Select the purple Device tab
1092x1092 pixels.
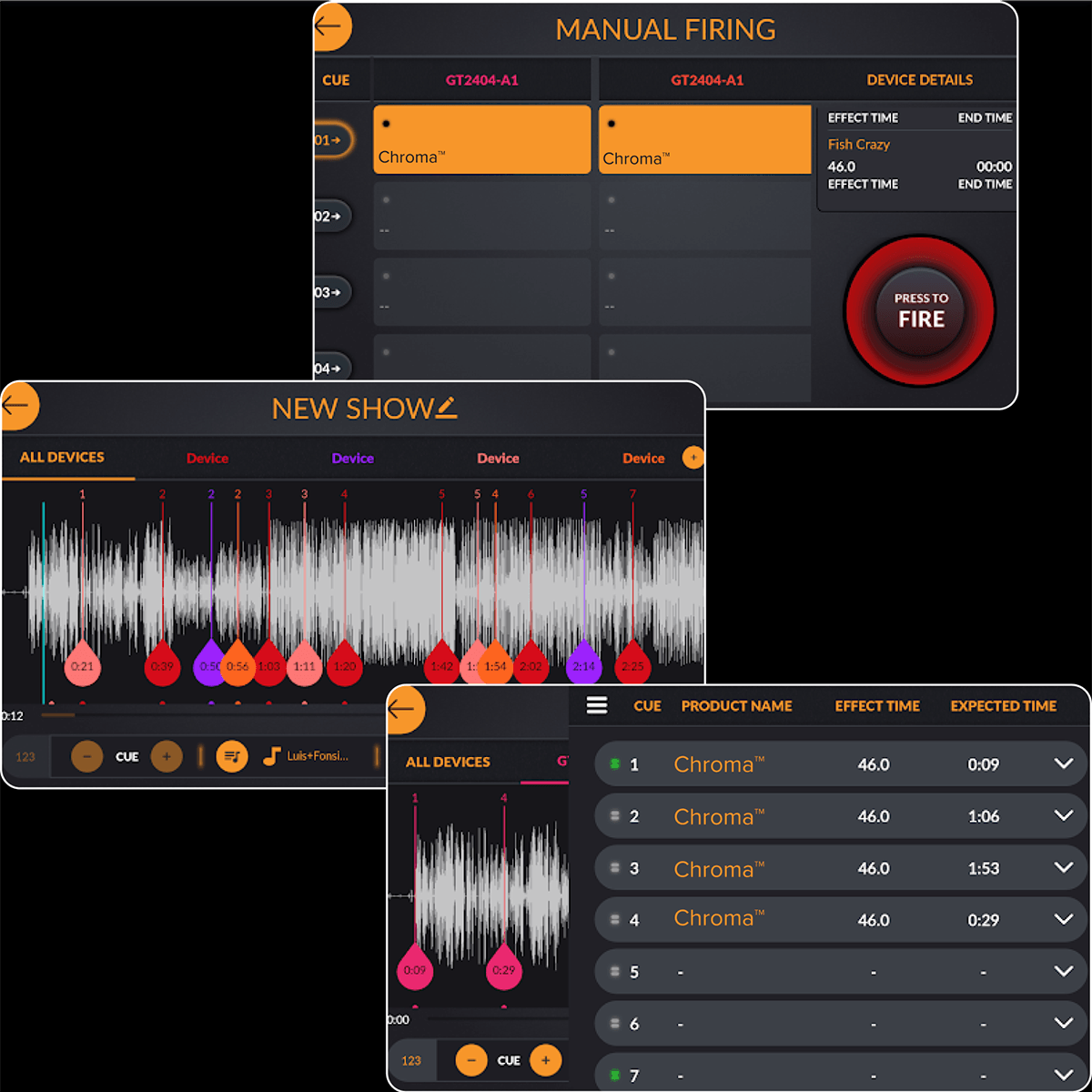(353, 459)
